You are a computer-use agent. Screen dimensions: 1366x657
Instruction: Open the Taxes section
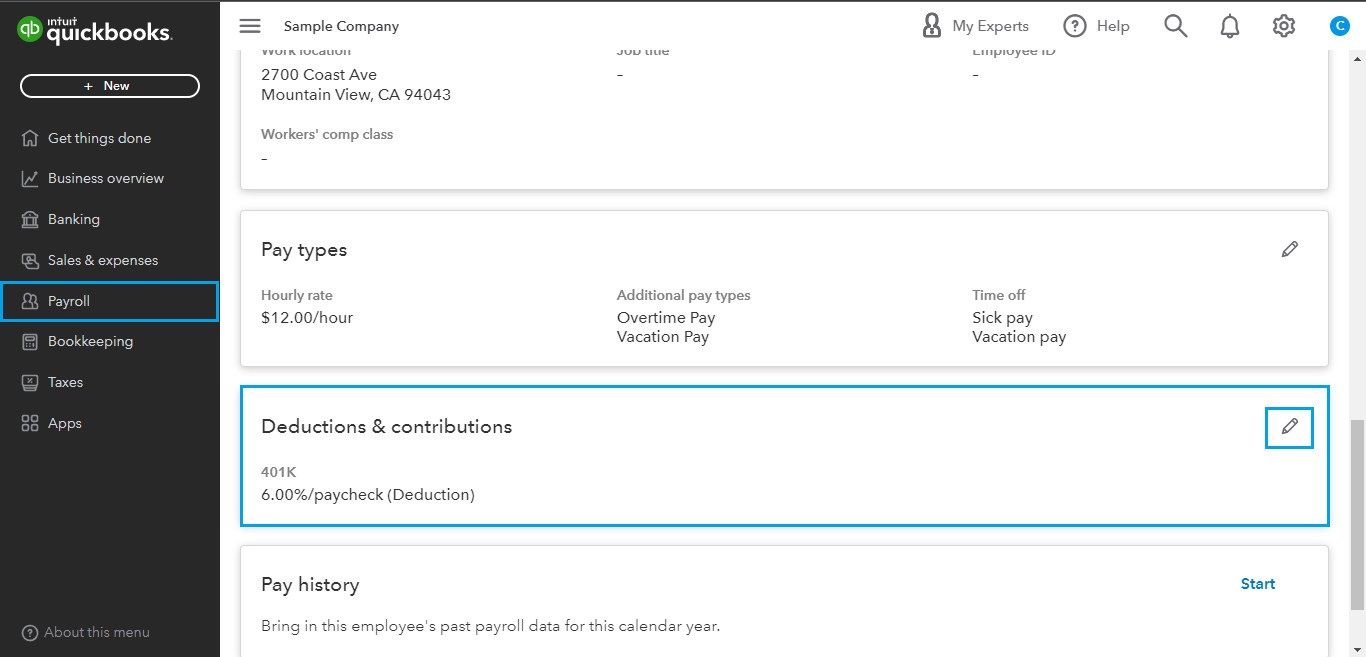28,382
